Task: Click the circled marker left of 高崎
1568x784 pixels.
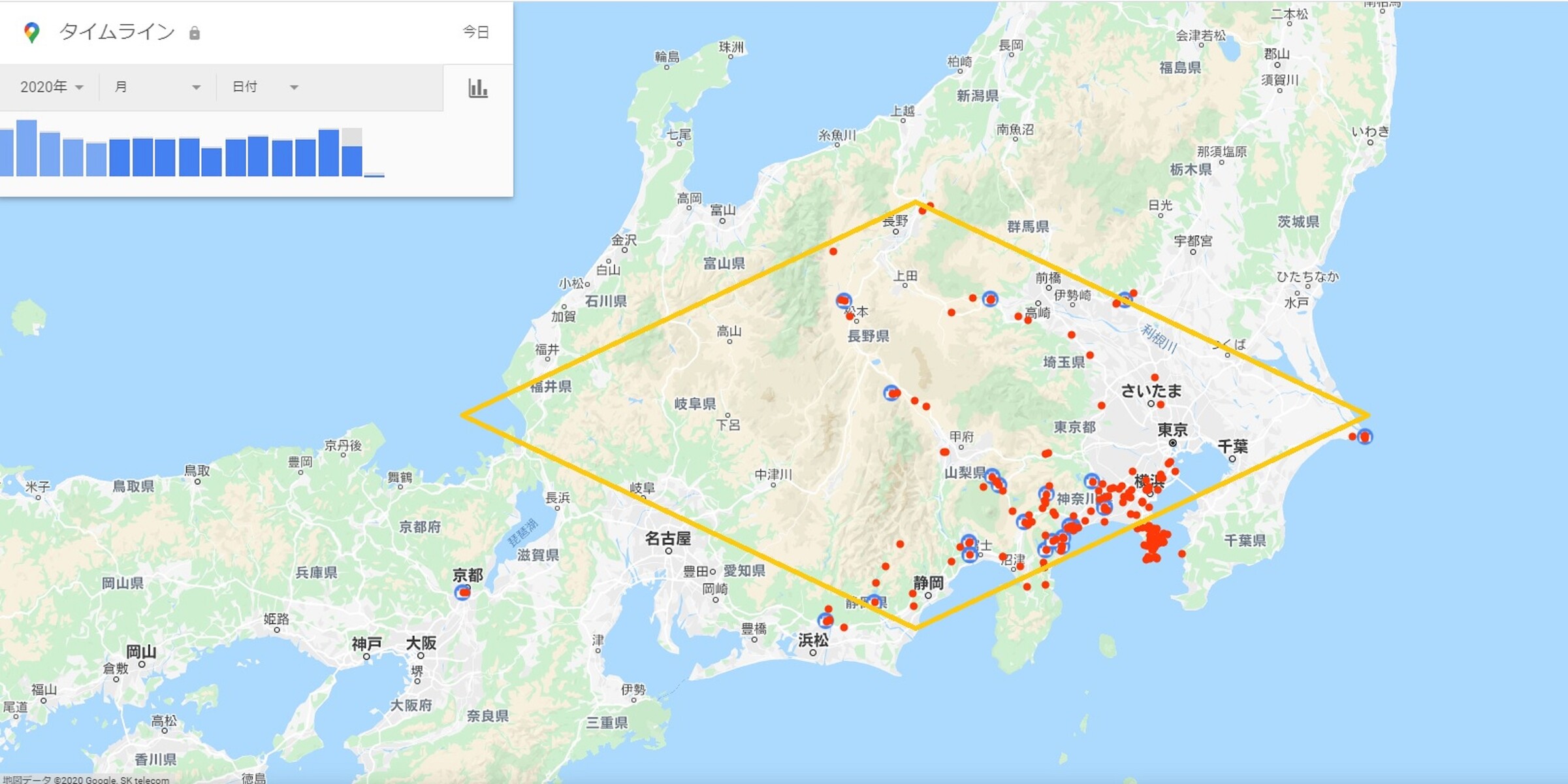Action: click(990, 299)
